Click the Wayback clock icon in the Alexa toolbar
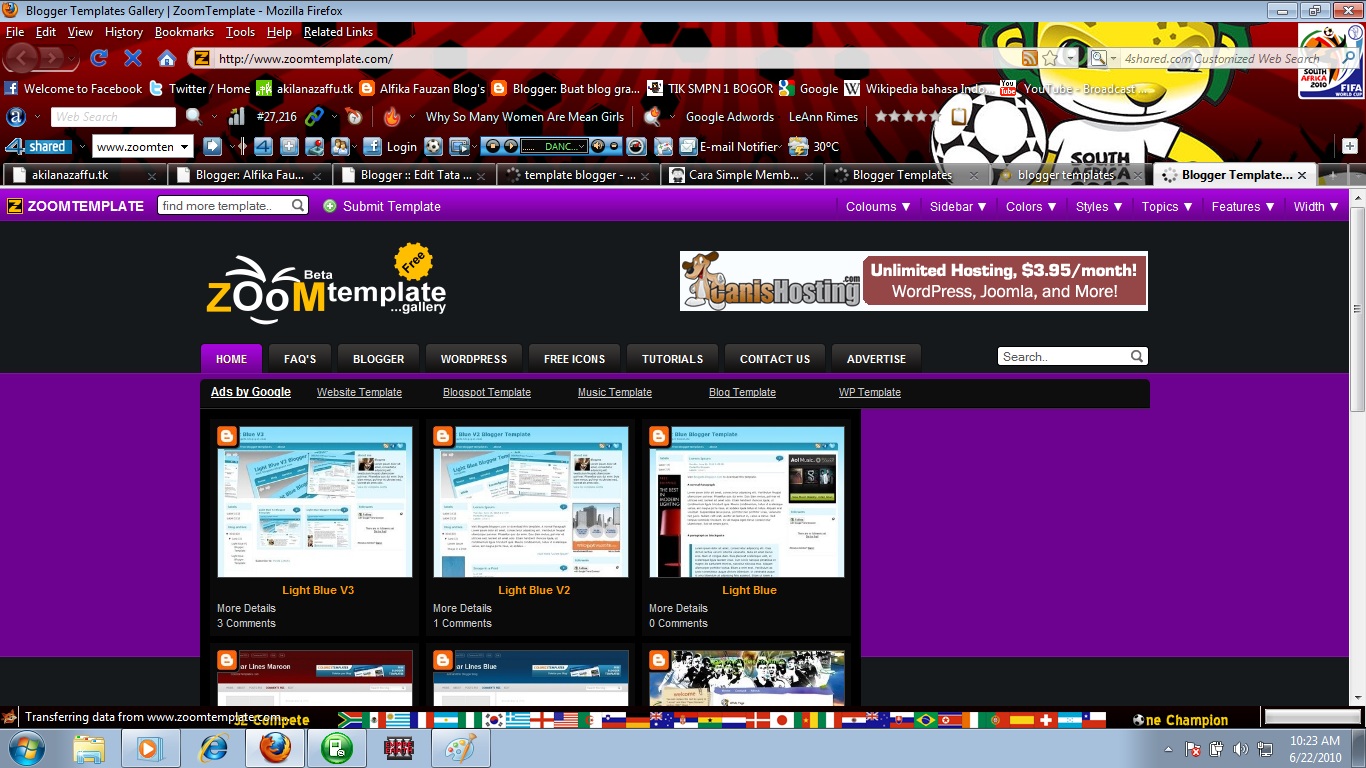Screen dimensions: 1366x768 [x=353, y=117]
